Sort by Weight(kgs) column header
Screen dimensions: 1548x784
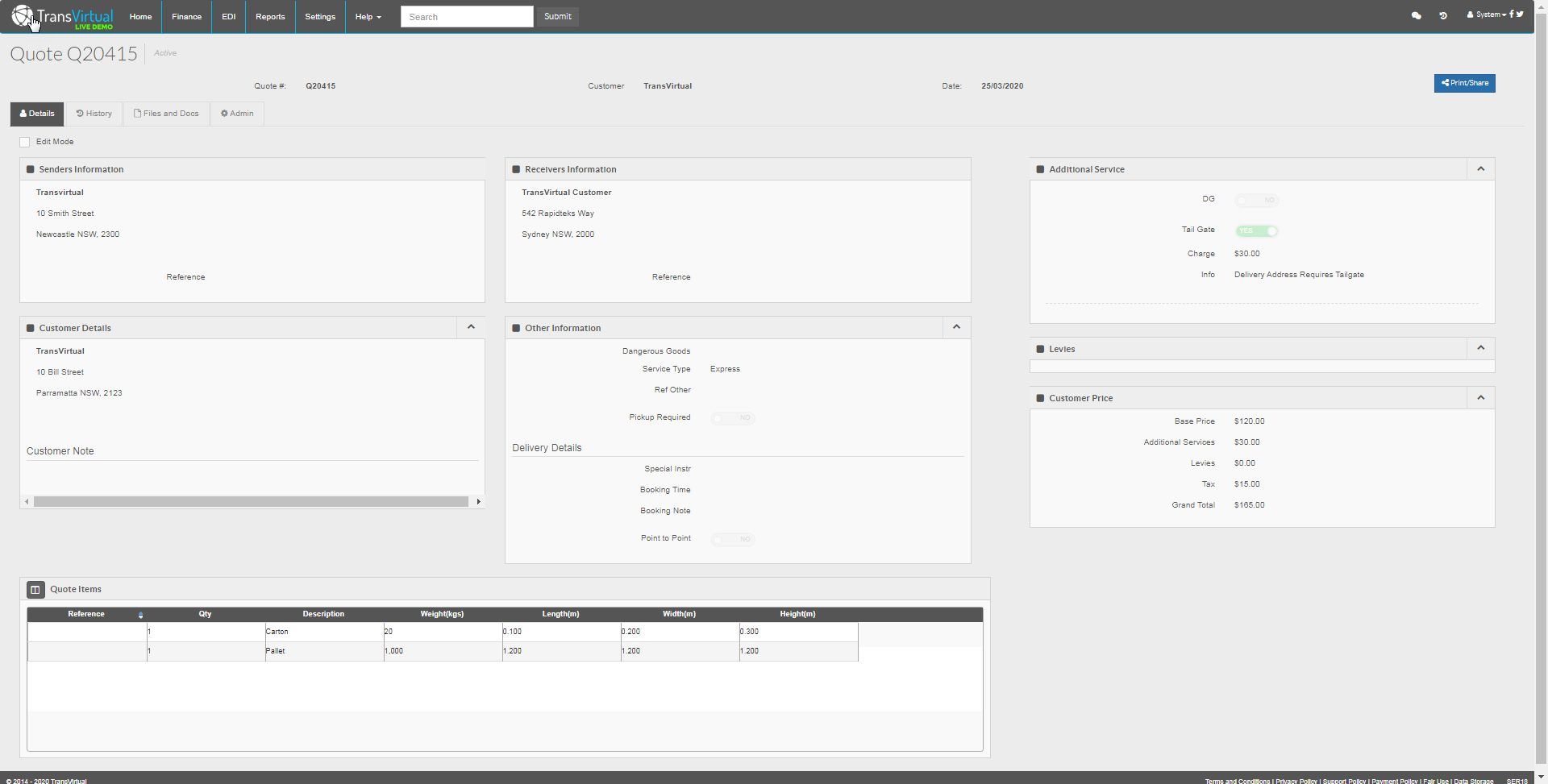(x=442, y=614)
